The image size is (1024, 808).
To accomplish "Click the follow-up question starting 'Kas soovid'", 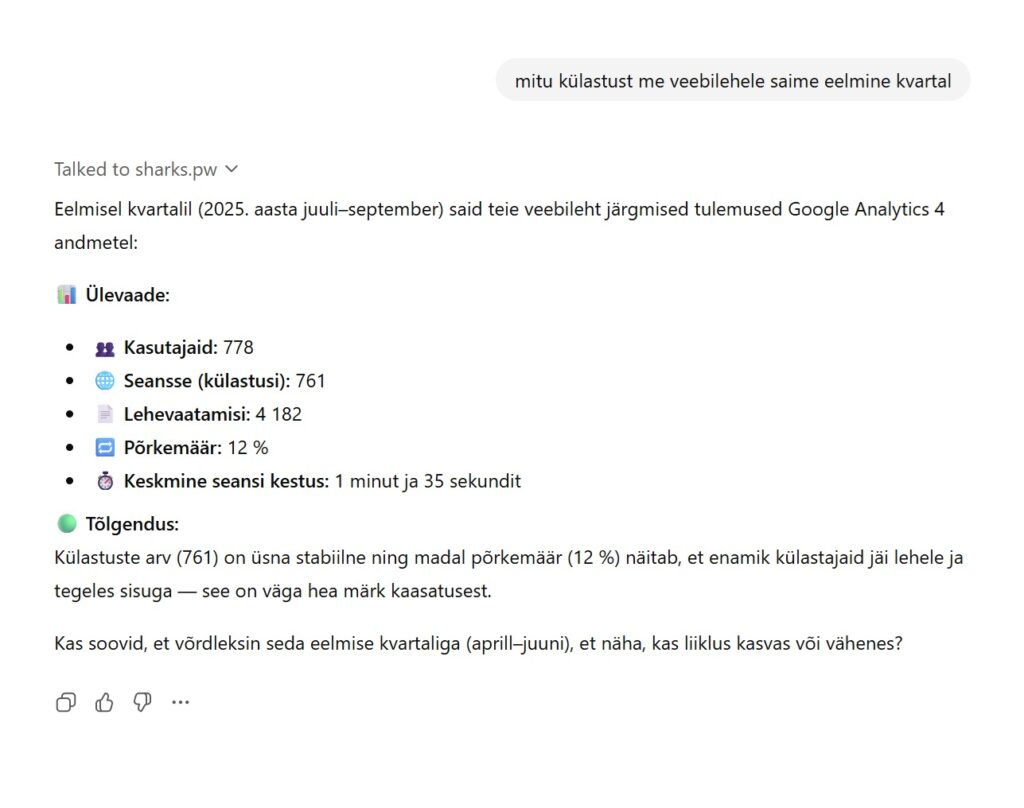I will click(479, 643).
